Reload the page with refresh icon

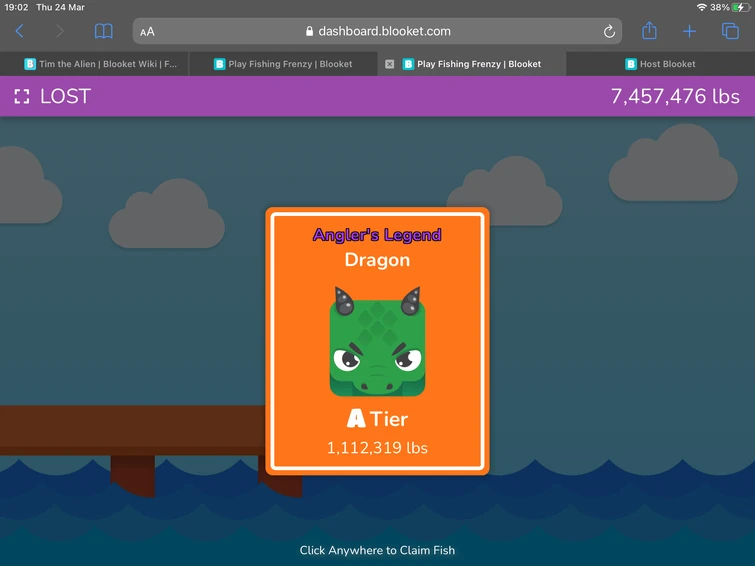pyautogui.click(x=609, y=31)
